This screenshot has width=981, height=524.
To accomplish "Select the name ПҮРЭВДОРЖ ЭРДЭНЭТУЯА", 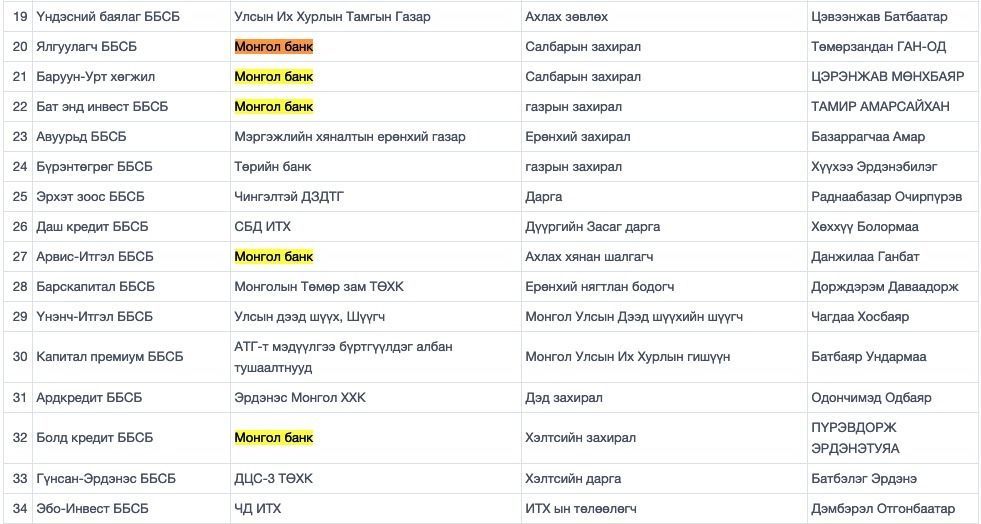I will click(855, 437).
